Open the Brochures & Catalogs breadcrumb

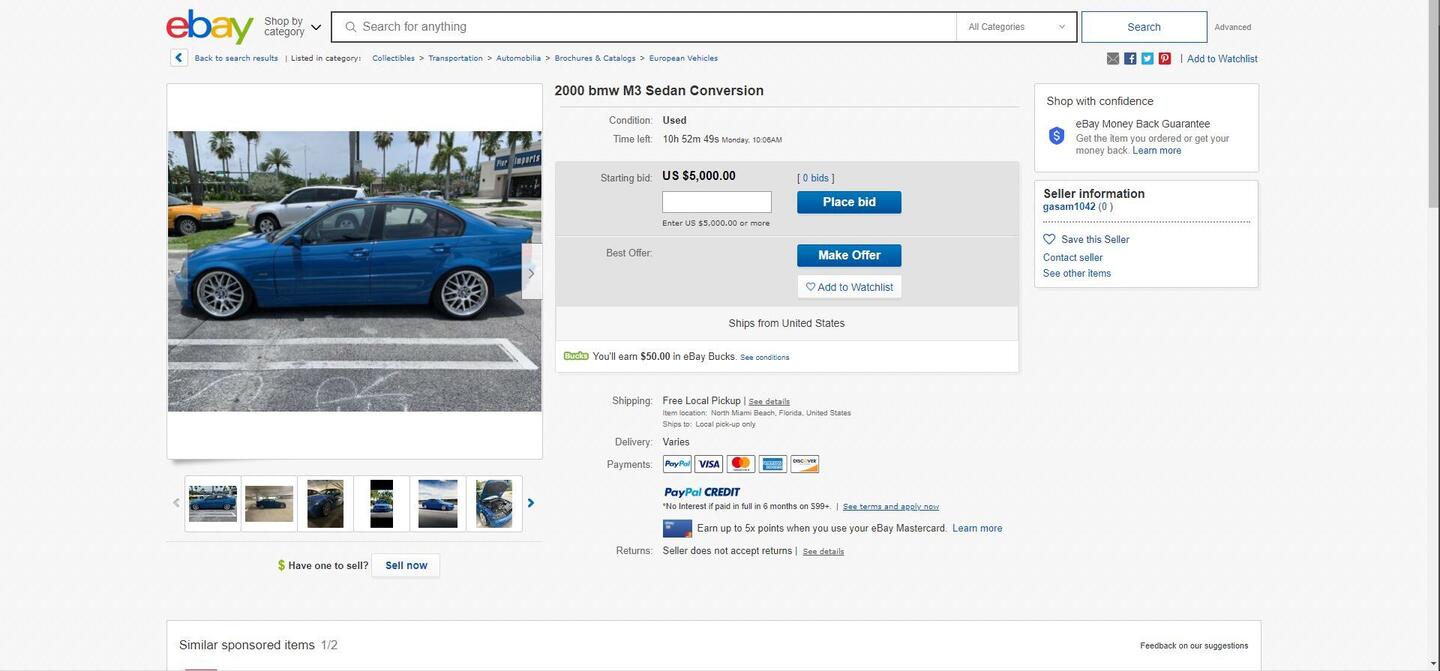coord(595,58)
